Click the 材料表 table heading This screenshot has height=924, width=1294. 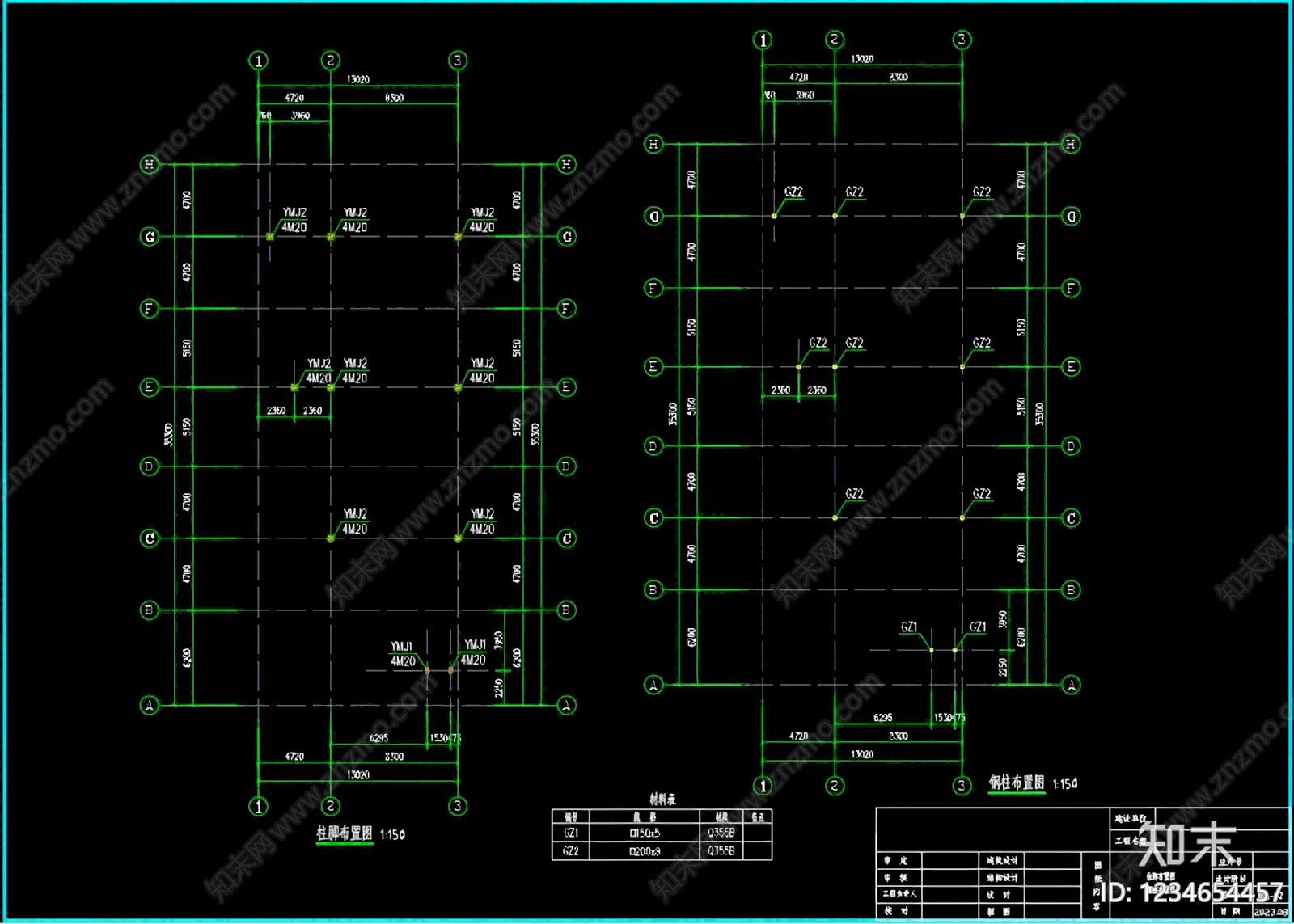(662, 800)
